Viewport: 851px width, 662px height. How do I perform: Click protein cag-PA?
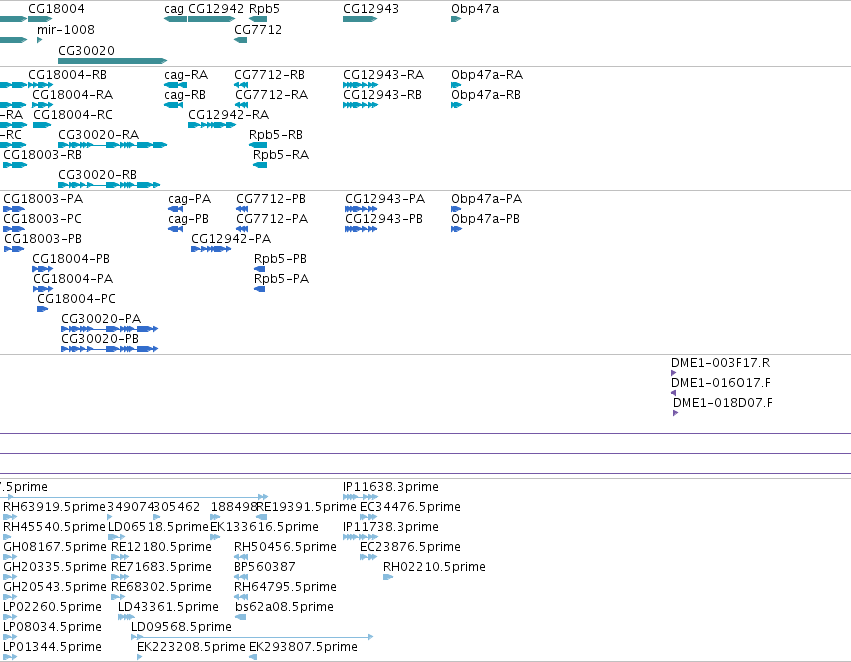(189, 199)
